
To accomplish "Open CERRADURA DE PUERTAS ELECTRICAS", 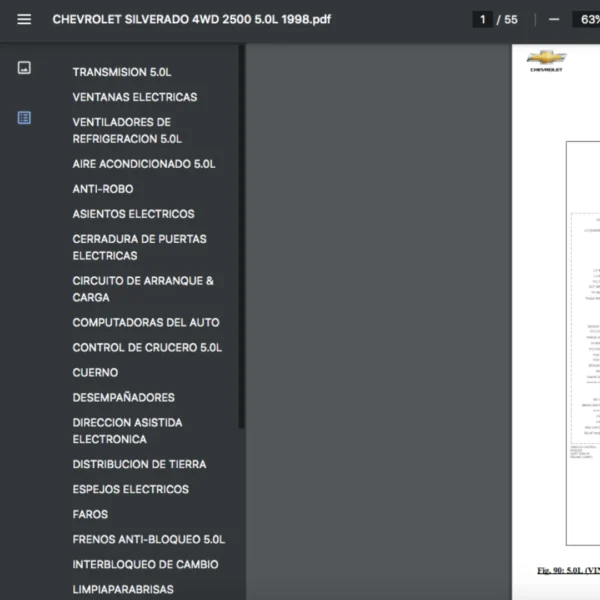I will coord(139,247).
